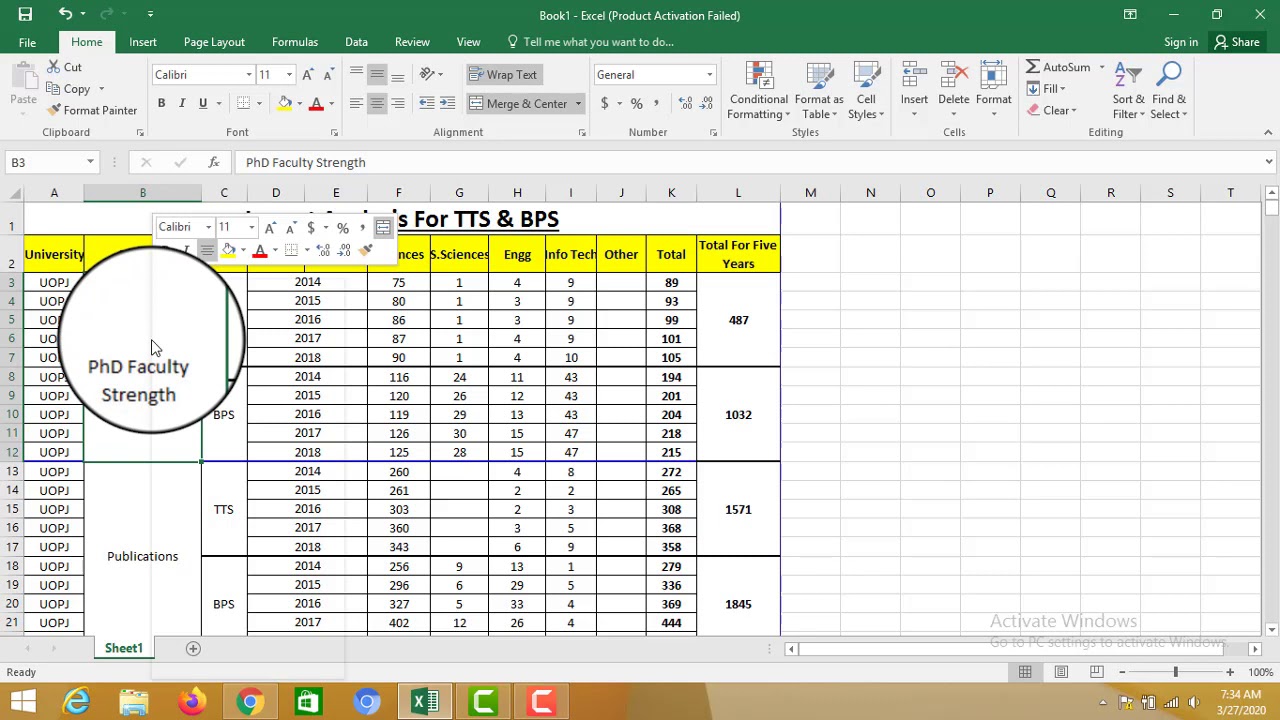Switch to the Page Layout tab
1280x720 pixels.
pos(214,42)
